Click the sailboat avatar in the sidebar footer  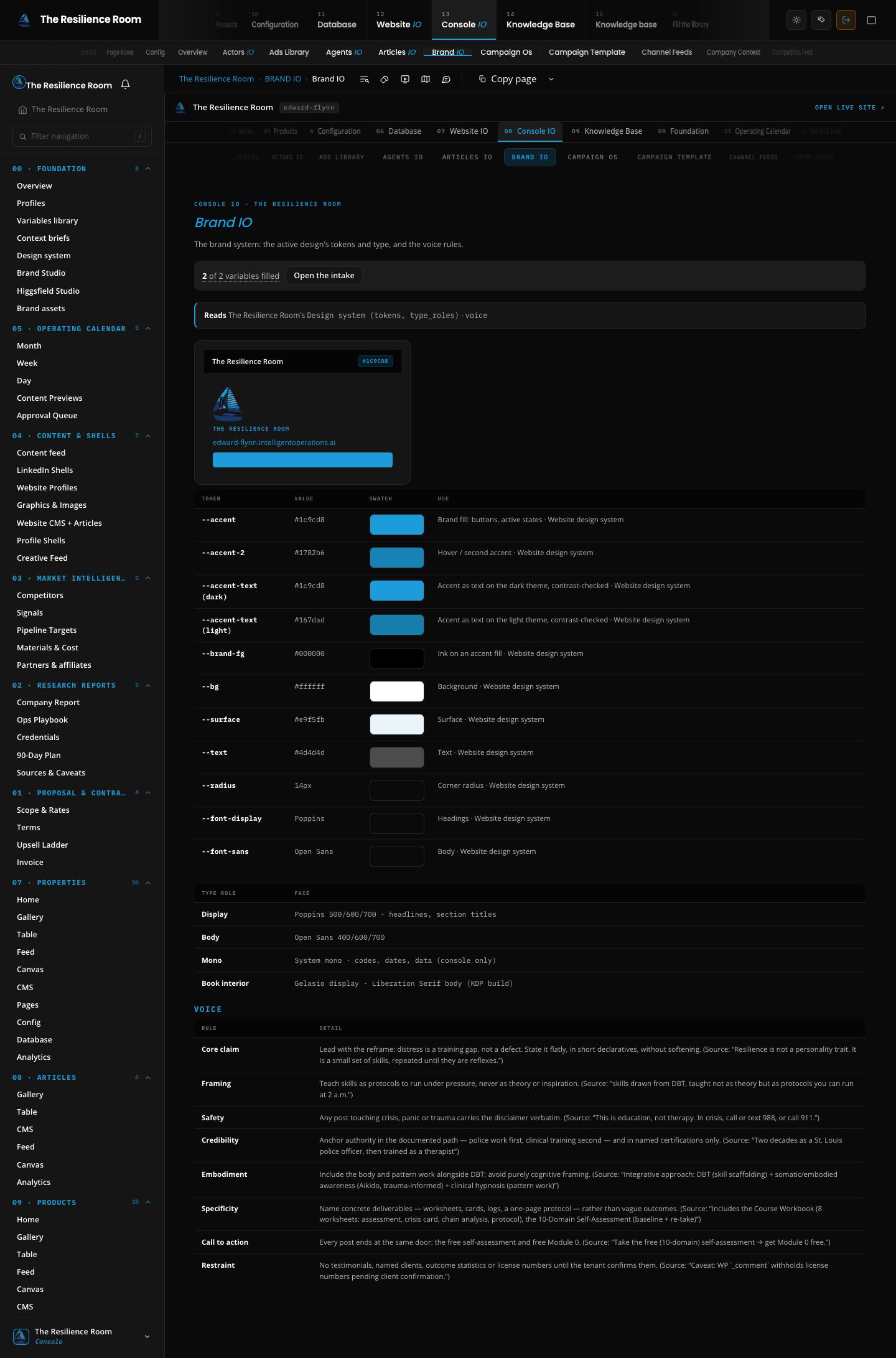pos(21,1336)
